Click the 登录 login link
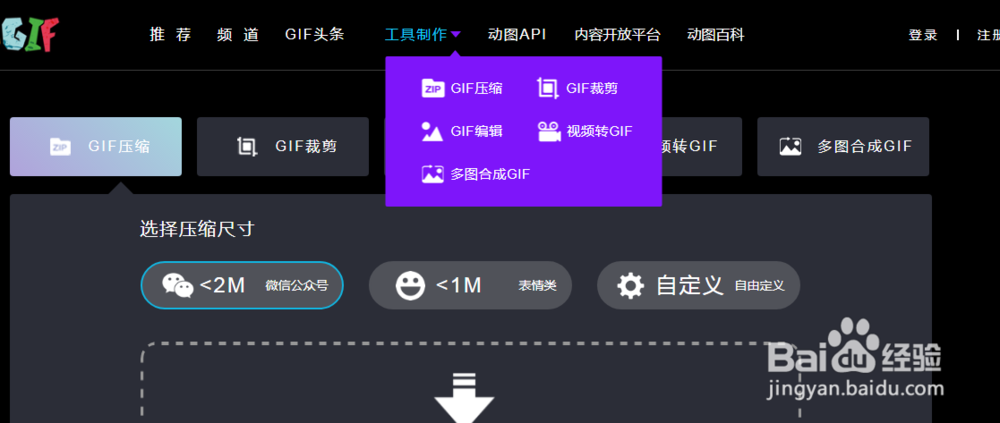Viewport: 1000px width, 423px height. point(923,35)
